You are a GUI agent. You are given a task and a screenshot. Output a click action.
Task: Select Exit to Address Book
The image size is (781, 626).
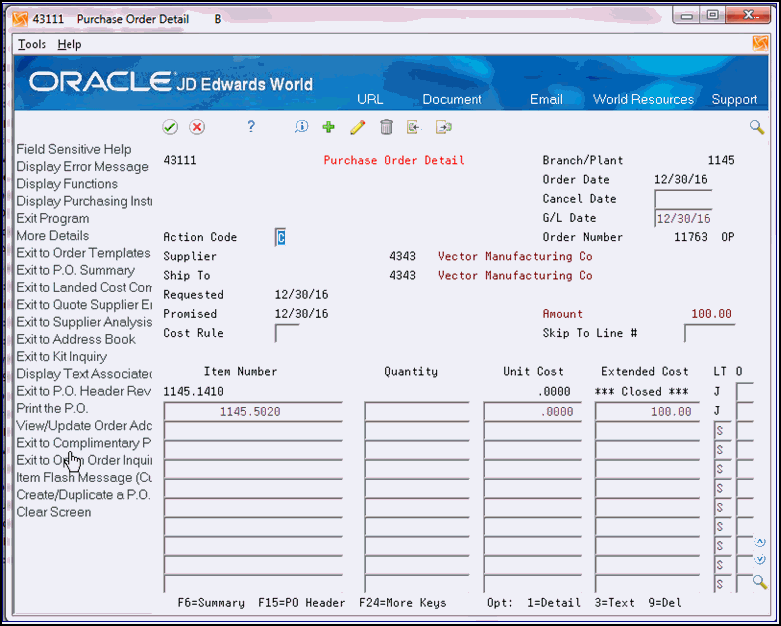click(x=76, y=339)
